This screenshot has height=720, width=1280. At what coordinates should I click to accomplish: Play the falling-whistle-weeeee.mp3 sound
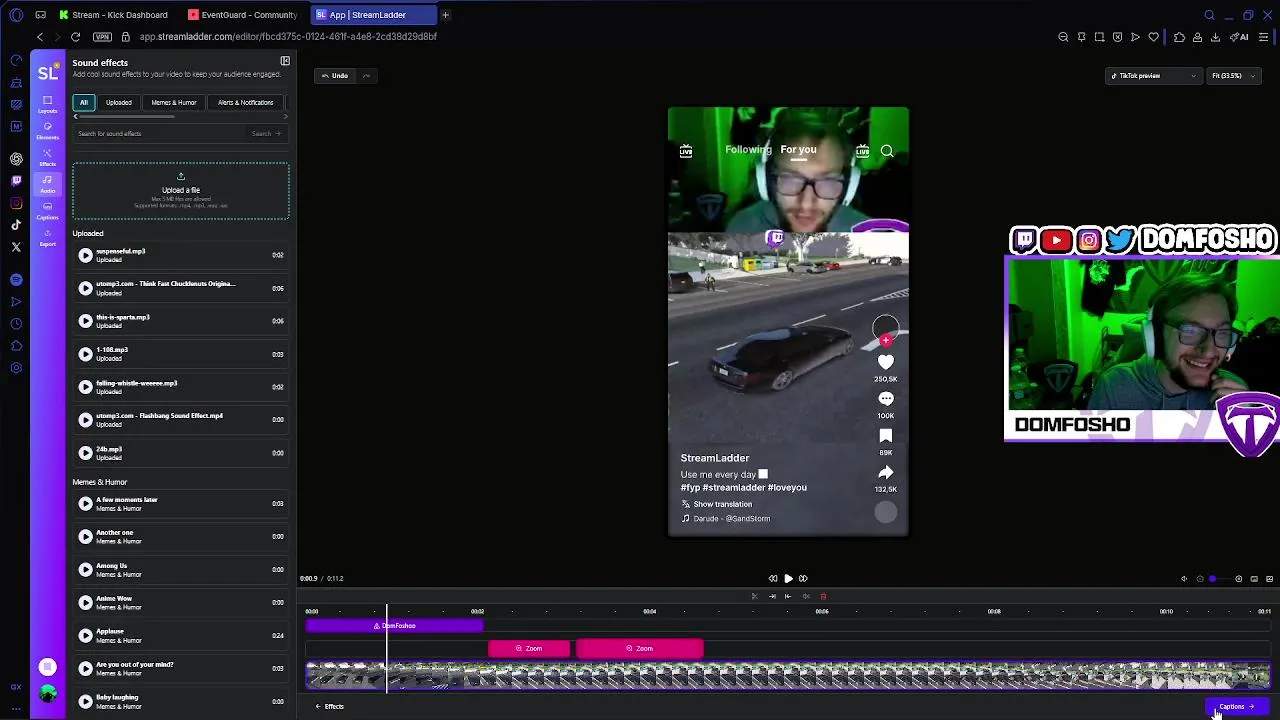pos(85,387)
